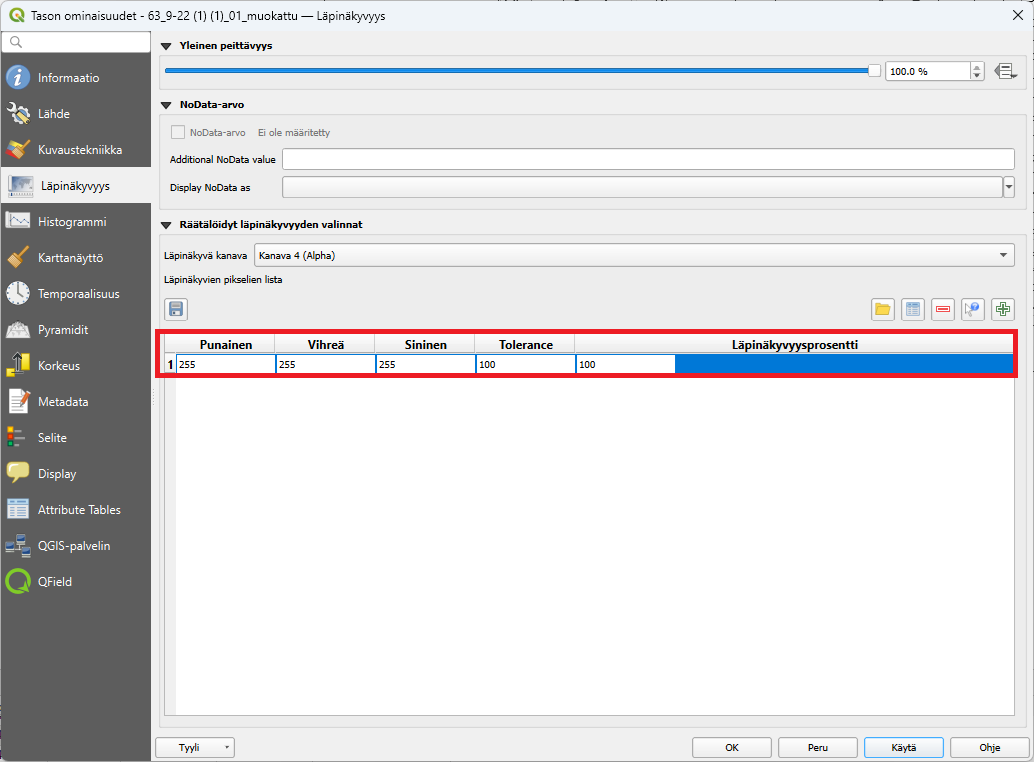Click the save transparent pixels list icon
The image size is (1034, 762).
pyautogui.click(x=176, y=309)
